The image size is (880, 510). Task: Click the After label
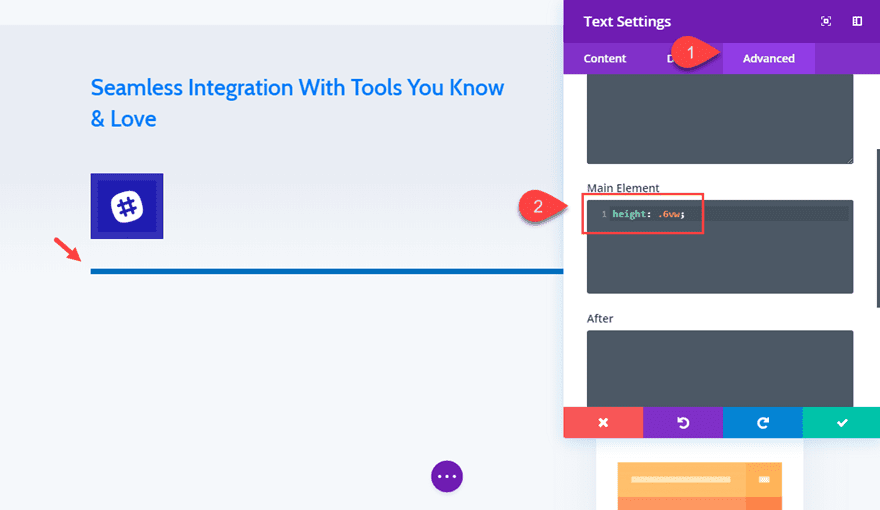tap(600, 319)
